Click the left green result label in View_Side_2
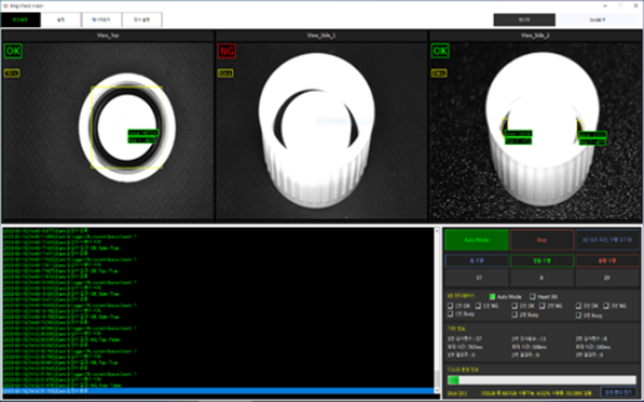Image resolution: width=644 pixels, height=402 pixels. point(518,138)
